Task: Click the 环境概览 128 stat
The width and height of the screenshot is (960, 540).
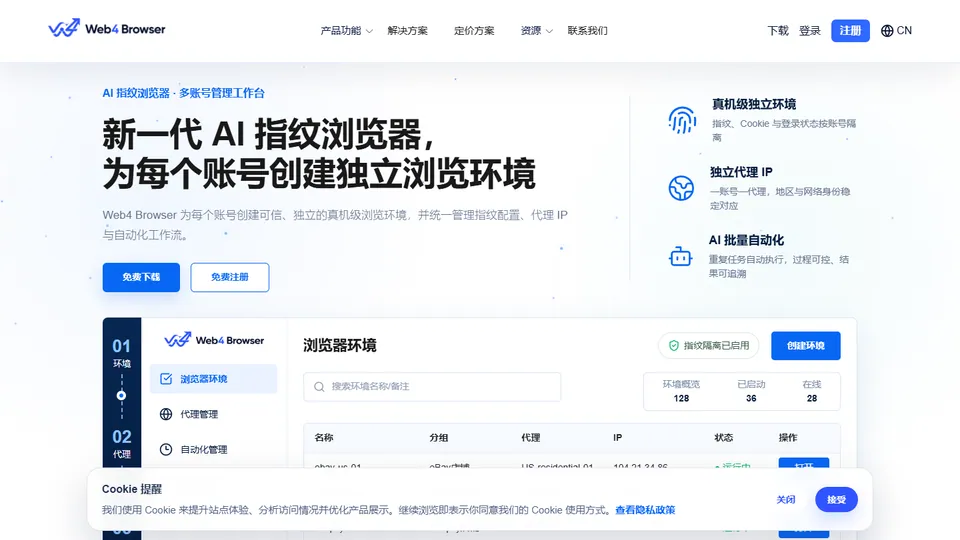Action: click(681, 391)
